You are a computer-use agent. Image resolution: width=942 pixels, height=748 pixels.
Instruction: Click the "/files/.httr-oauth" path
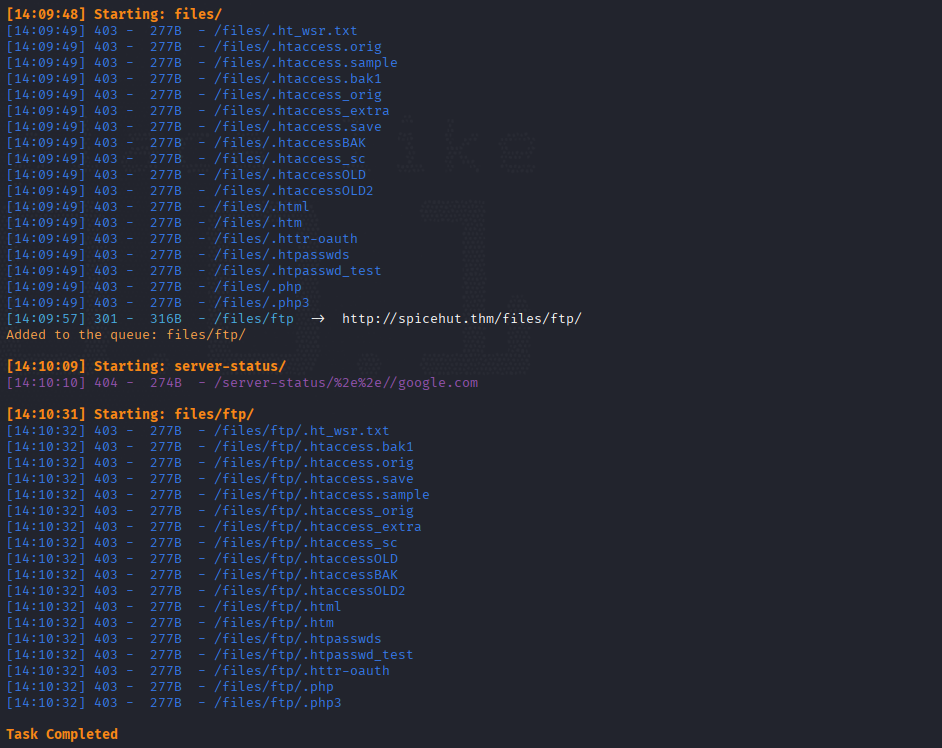285,239
